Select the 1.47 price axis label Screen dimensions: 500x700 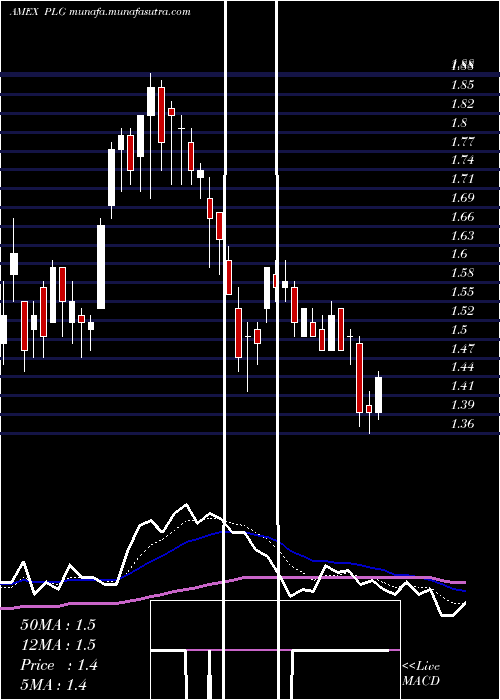tap(462, 348)
